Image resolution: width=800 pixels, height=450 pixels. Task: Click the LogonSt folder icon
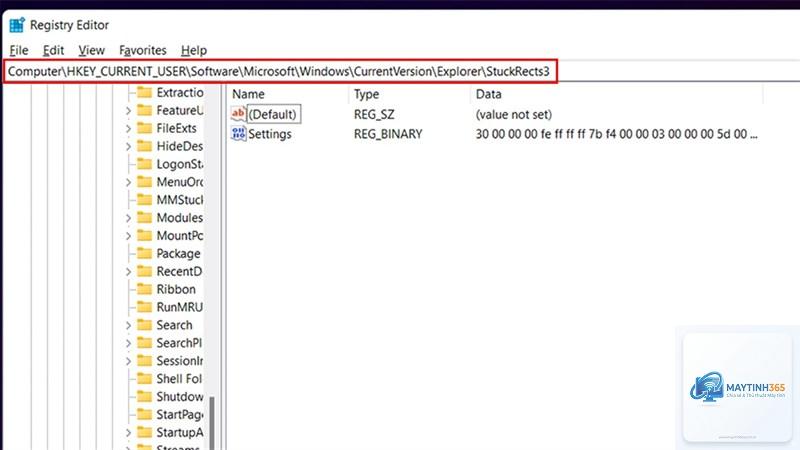tap(144, 164)
